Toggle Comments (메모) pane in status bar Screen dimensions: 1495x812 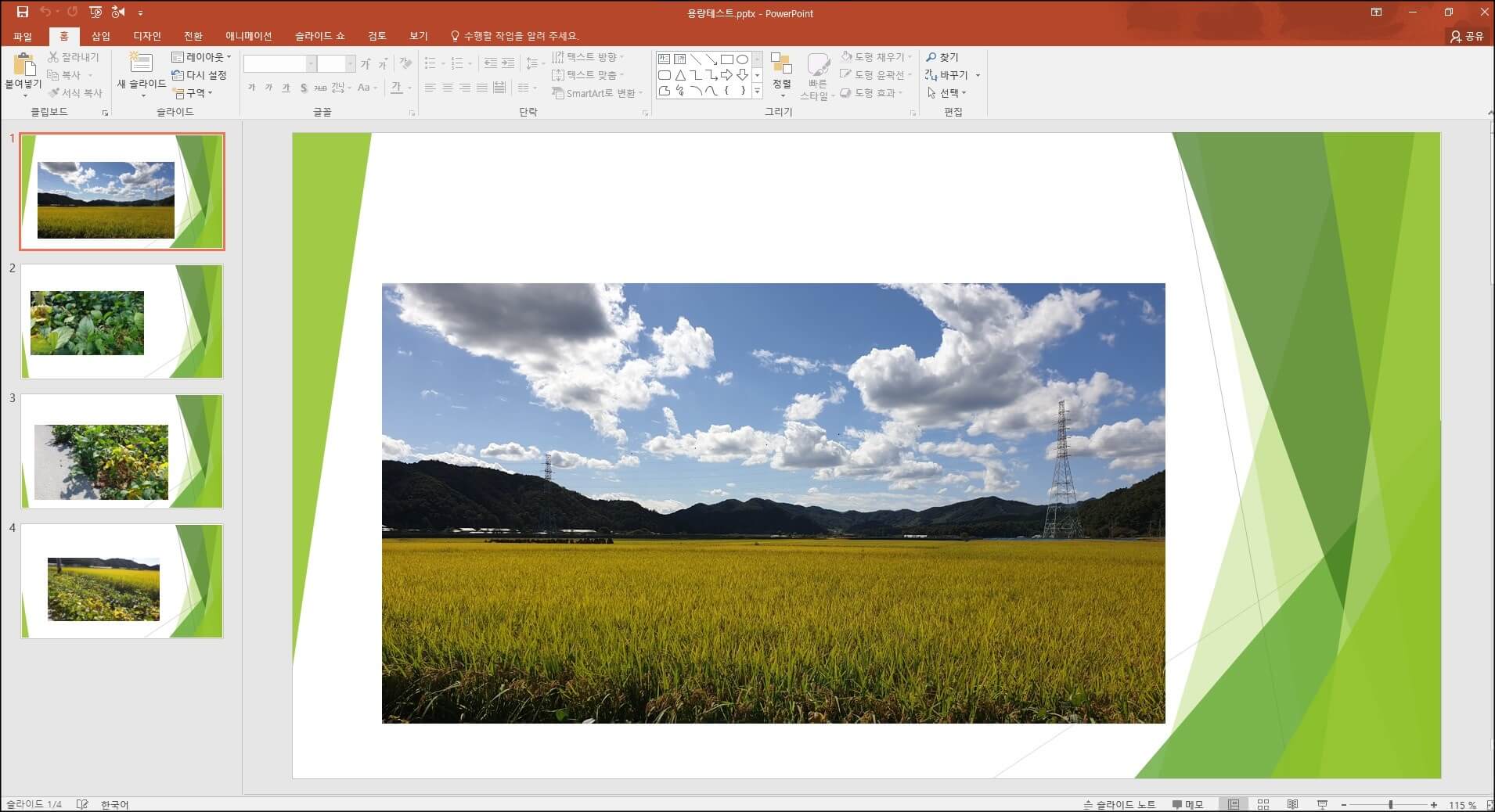(1187, 804)
